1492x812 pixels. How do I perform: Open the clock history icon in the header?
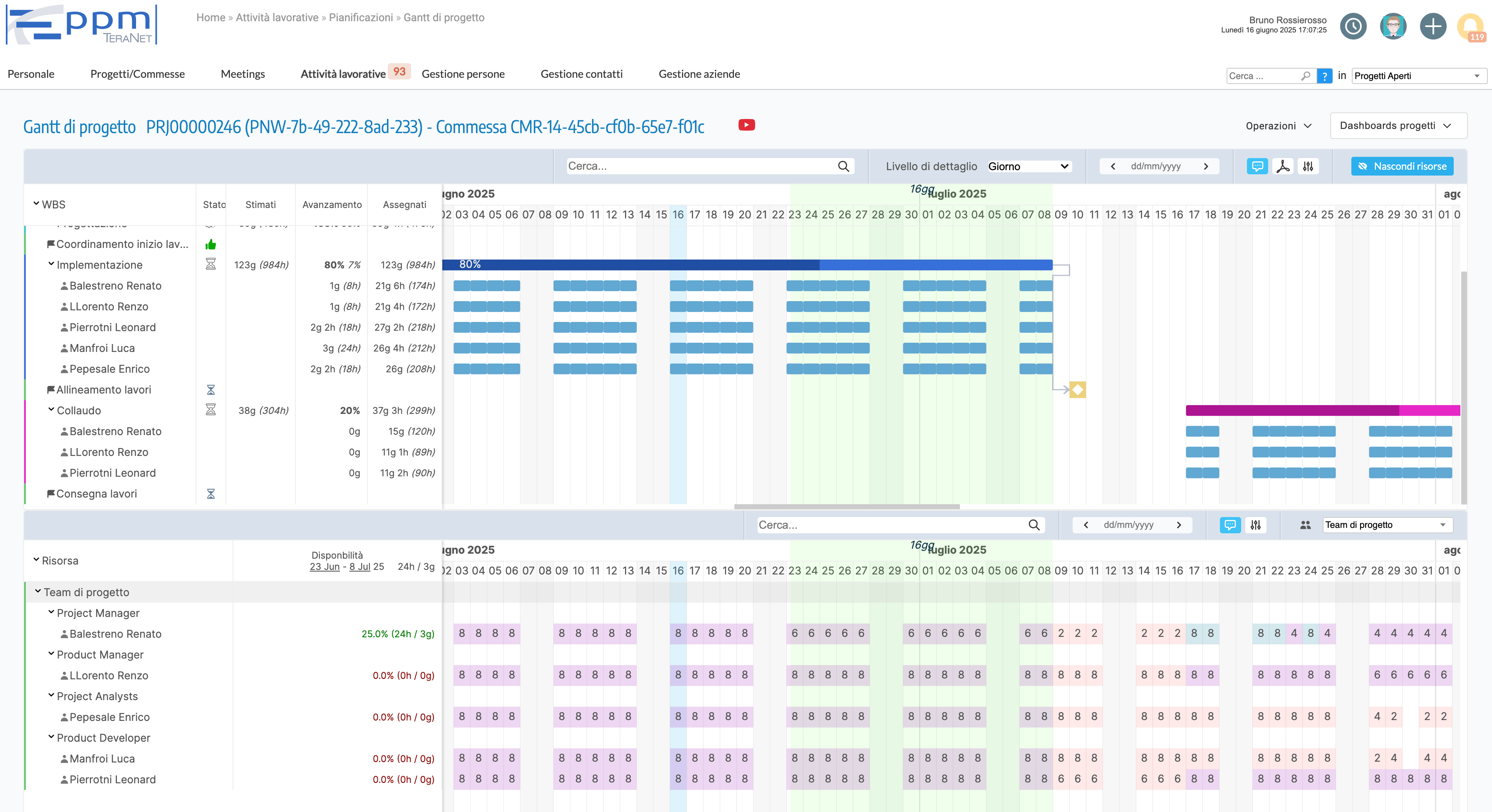point(1353,26)
